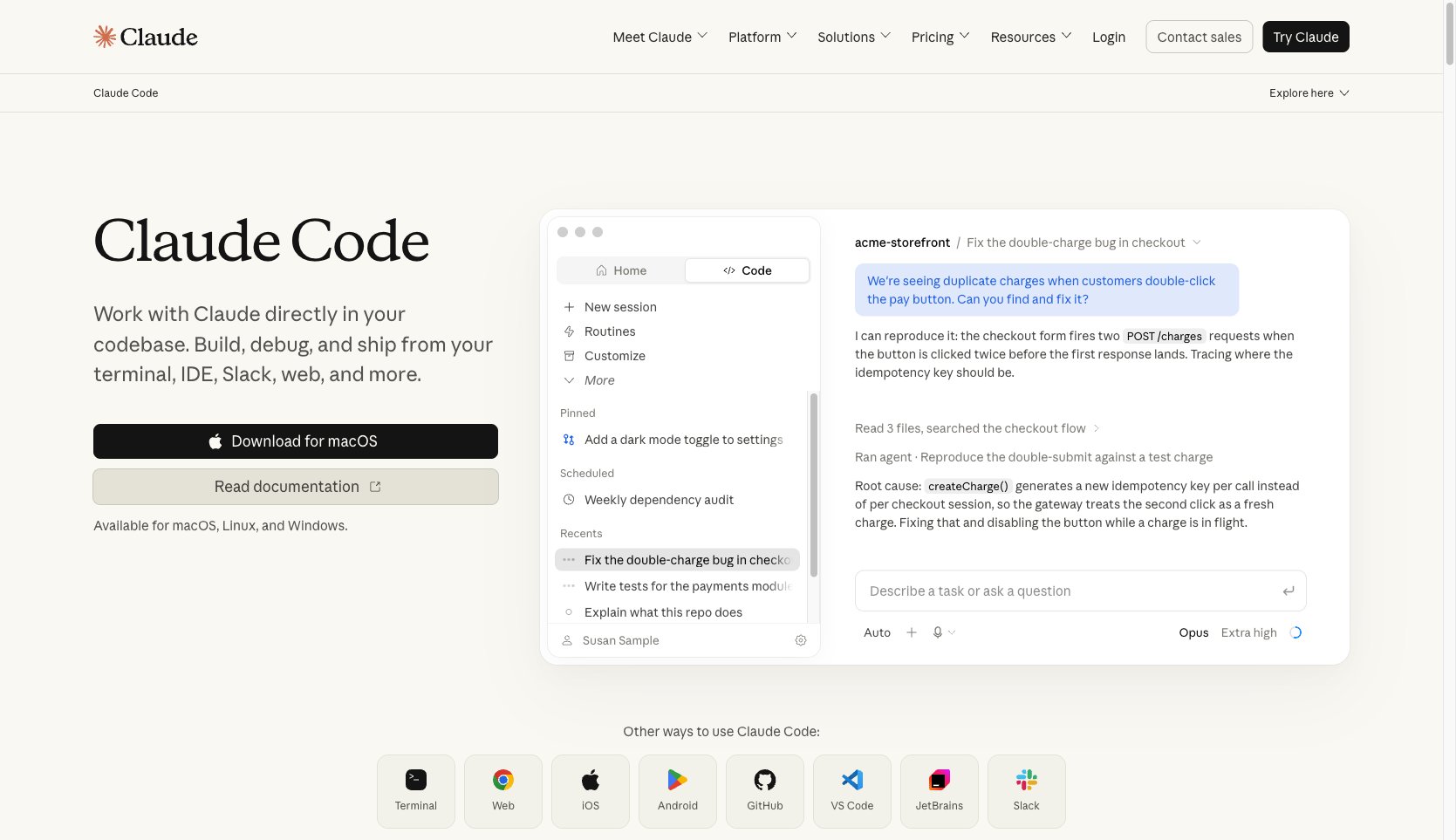Image resolution: width=1456 pixels, height=840 pixels.
Task: Click Download for macOS
Action: tap(296, 441)
